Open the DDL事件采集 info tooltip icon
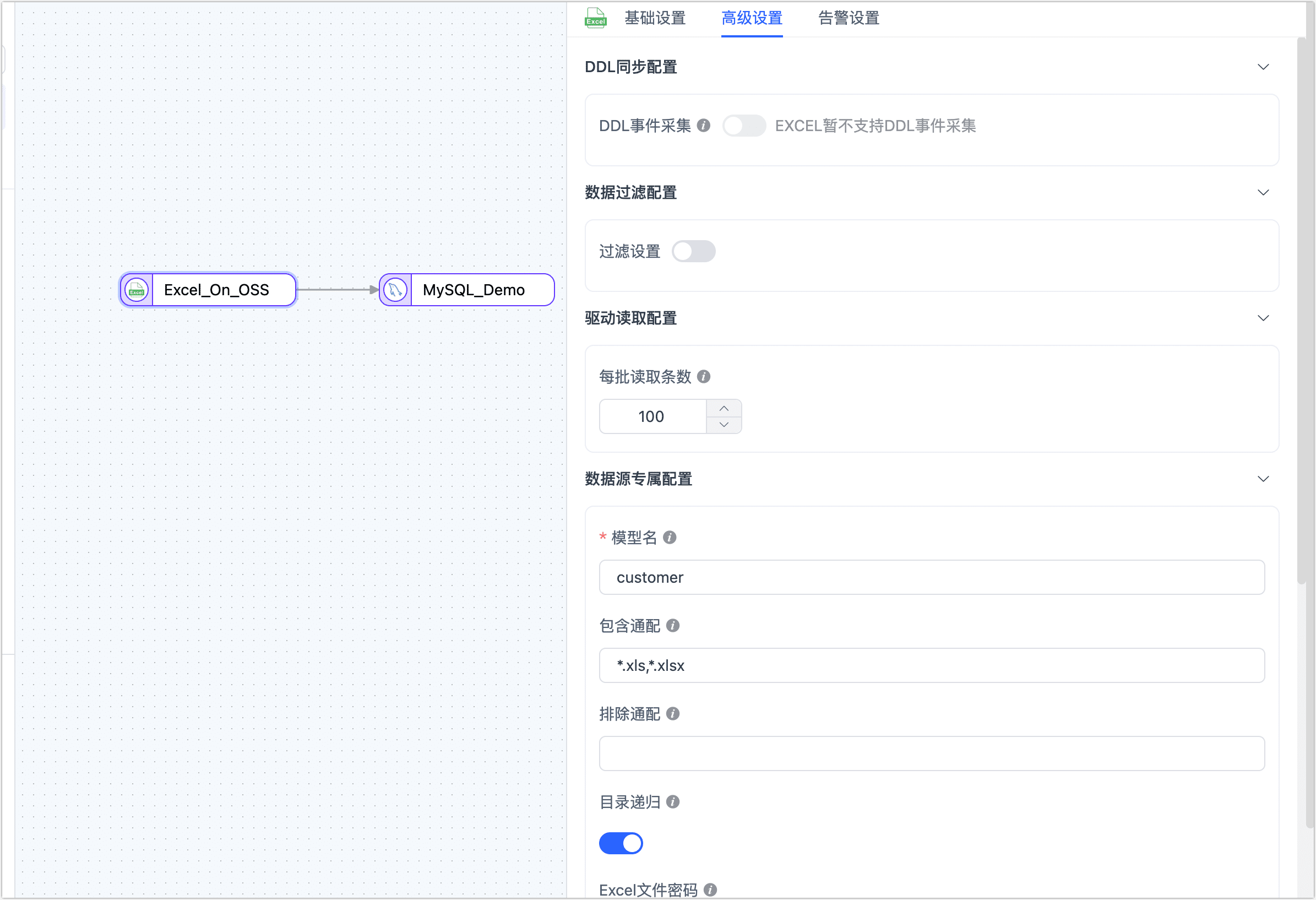Image resolution: width=1316 pixels, height=900 pixels. pos(704,126)
